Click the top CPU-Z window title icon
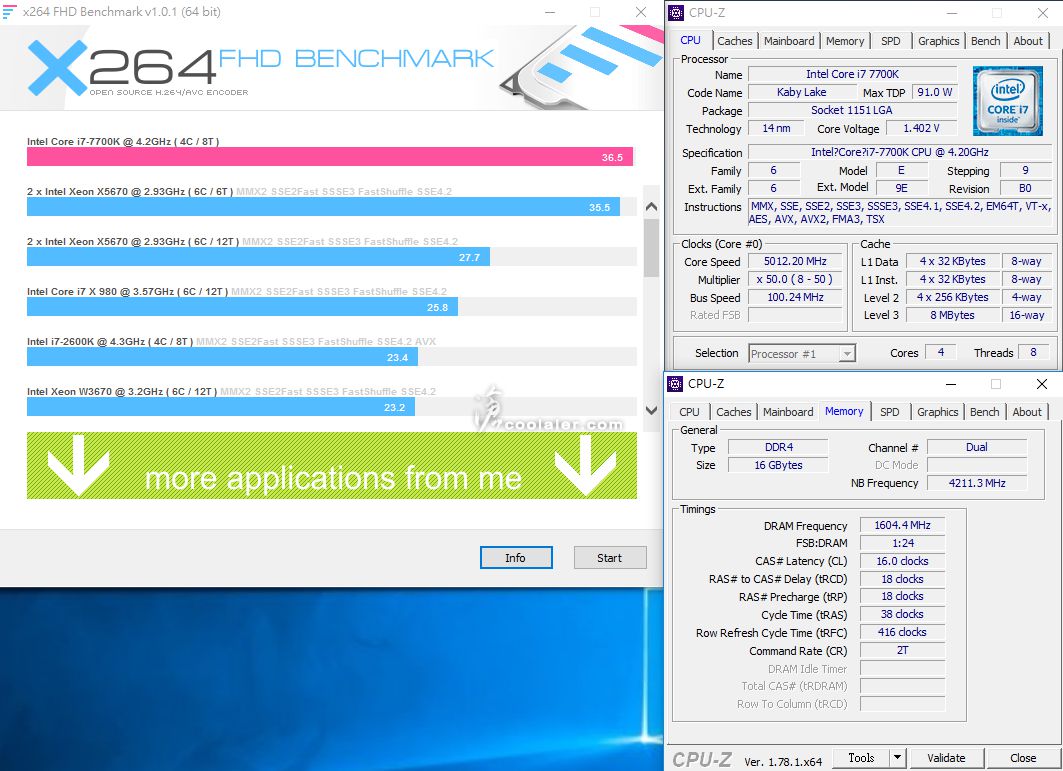 [x=676, y=13]
